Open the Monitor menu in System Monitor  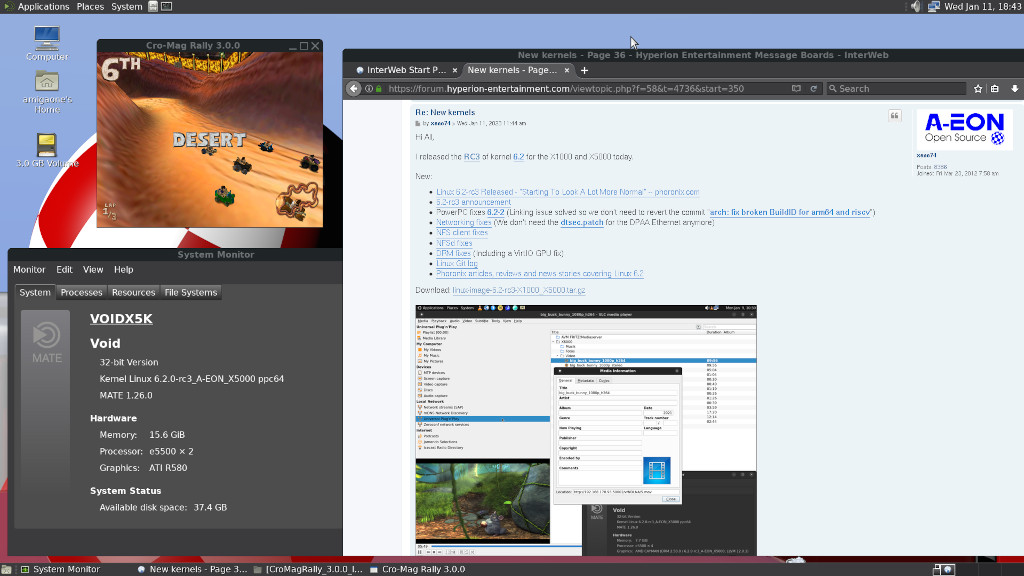[29, 269]
